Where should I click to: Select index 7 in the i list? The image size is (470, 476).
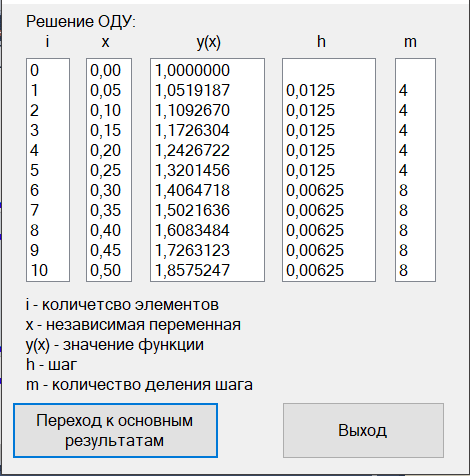pos(35,210)
